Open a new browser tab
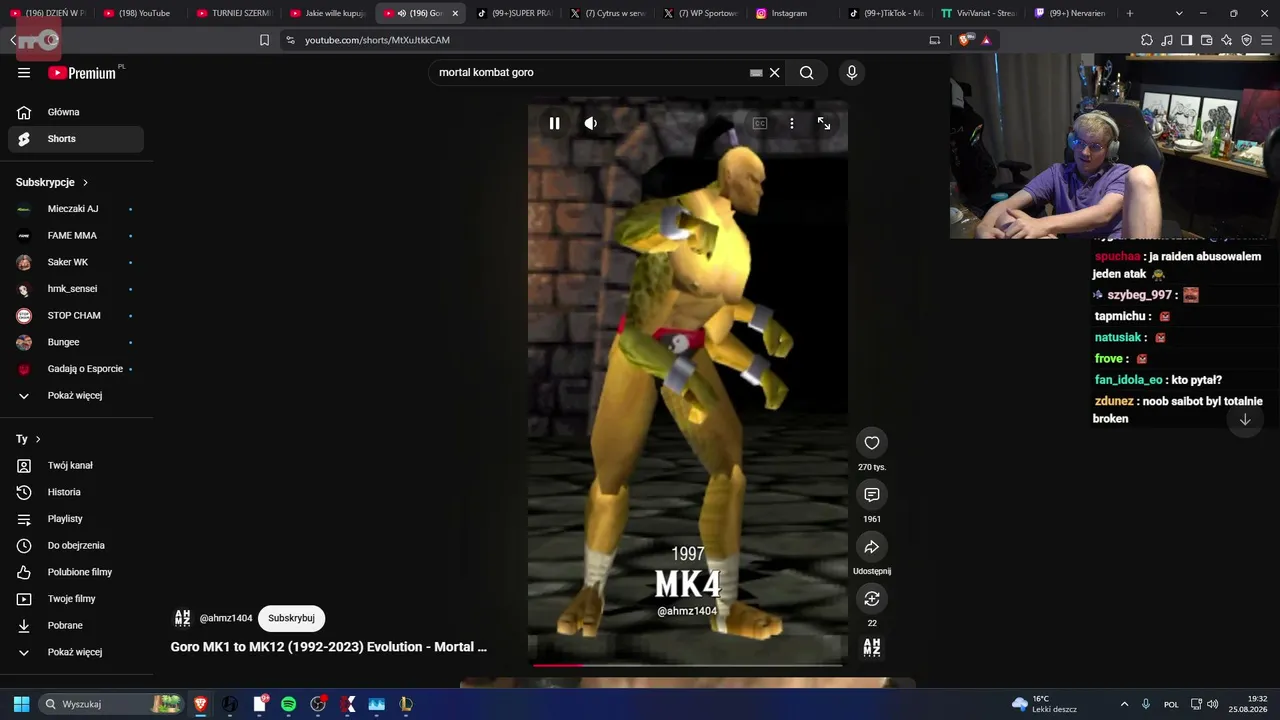 coord(1130,13)
